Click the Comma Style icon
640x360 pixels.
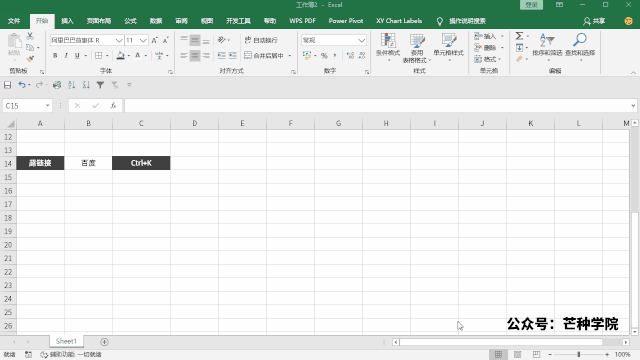click(335, 56)
